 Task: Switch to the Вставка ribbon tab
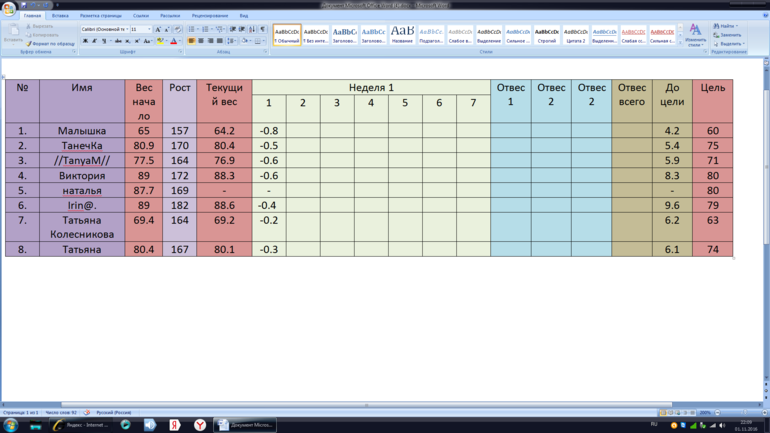60,16
